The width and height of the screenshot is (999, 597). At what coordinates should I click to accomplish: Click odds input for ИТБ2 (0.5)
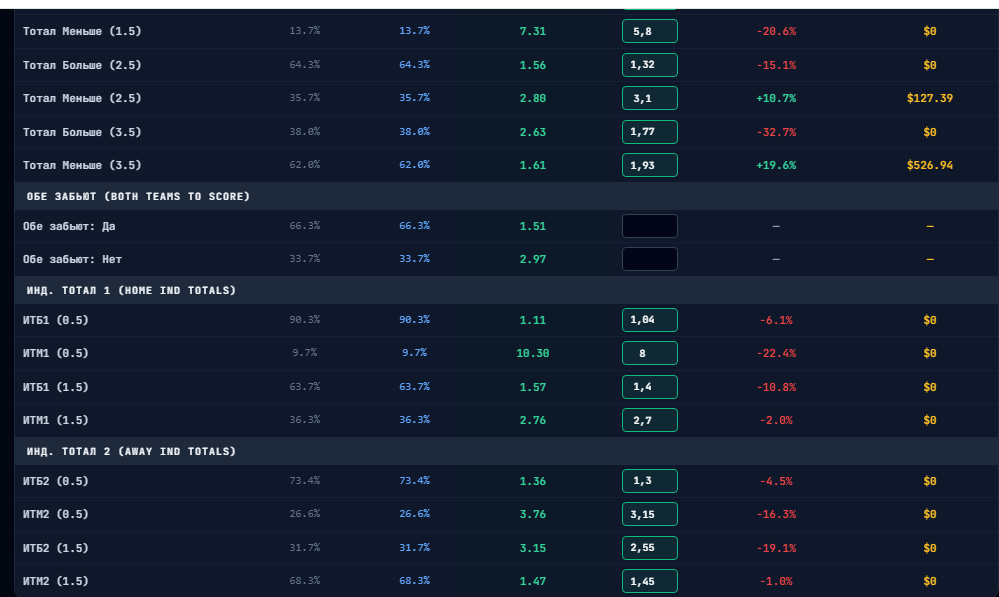tap(649, 481)
